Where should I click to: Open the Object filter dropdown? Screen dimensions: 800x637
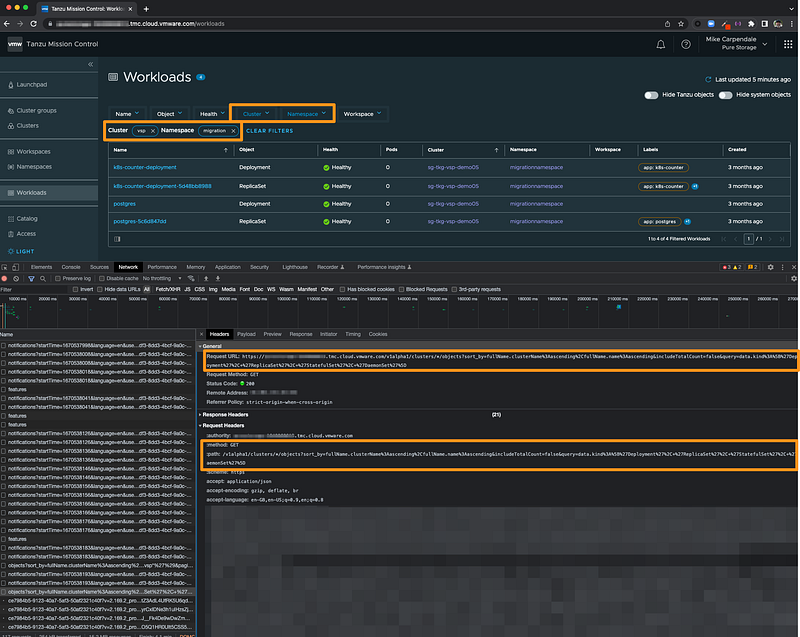tap(169, 114)
